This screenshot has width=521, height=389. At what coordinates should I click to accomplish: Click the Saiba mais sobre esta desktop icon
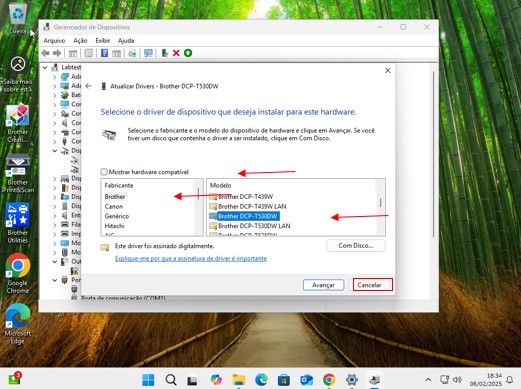tap(18, 75)
